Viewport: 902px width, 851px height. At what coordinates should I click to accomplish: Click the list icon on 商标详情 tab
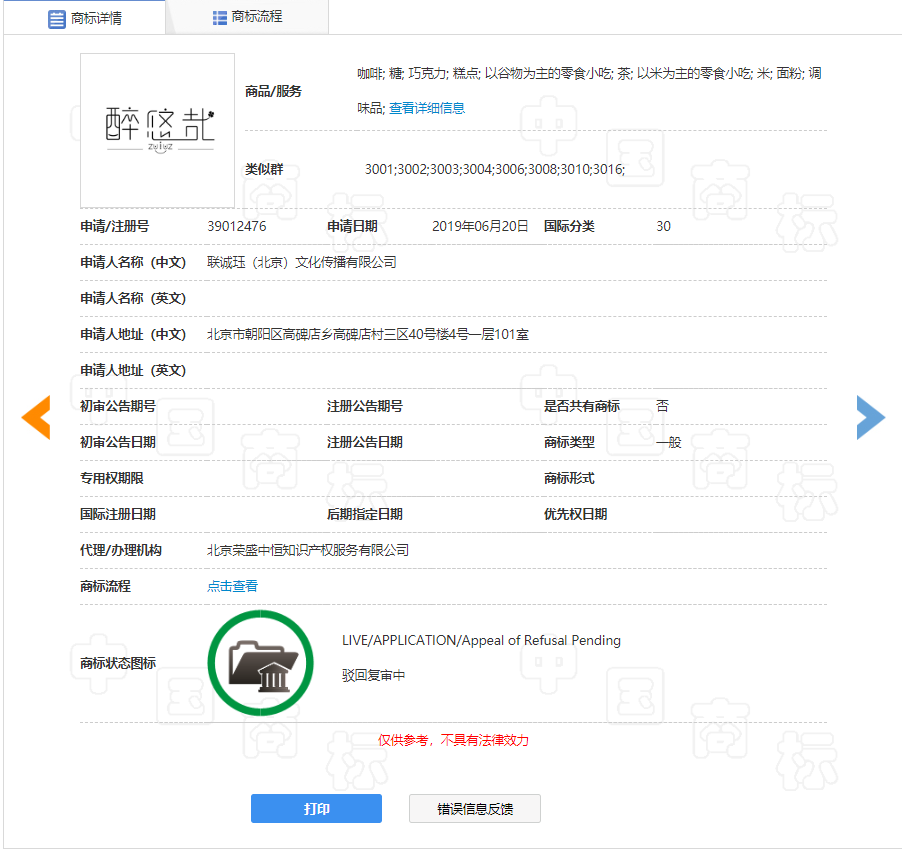57,18
